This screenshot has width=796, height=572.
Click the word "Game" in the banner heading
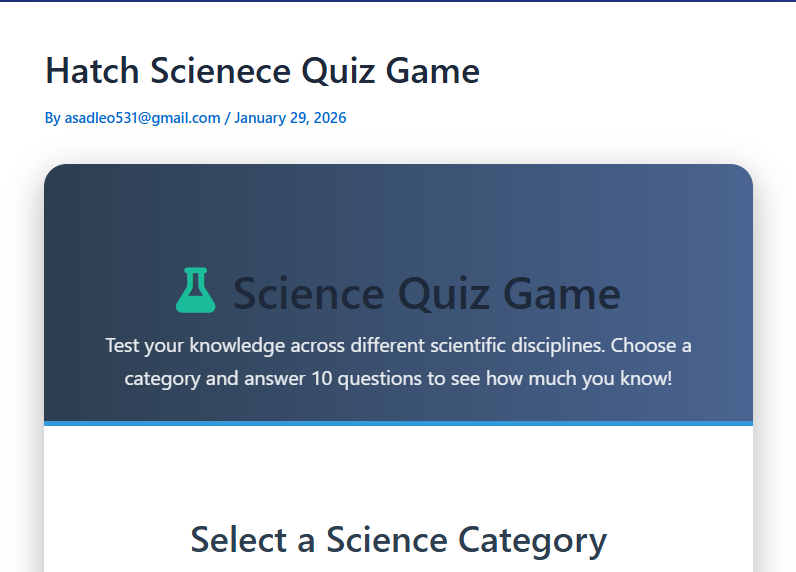click(x=562, y=294)
